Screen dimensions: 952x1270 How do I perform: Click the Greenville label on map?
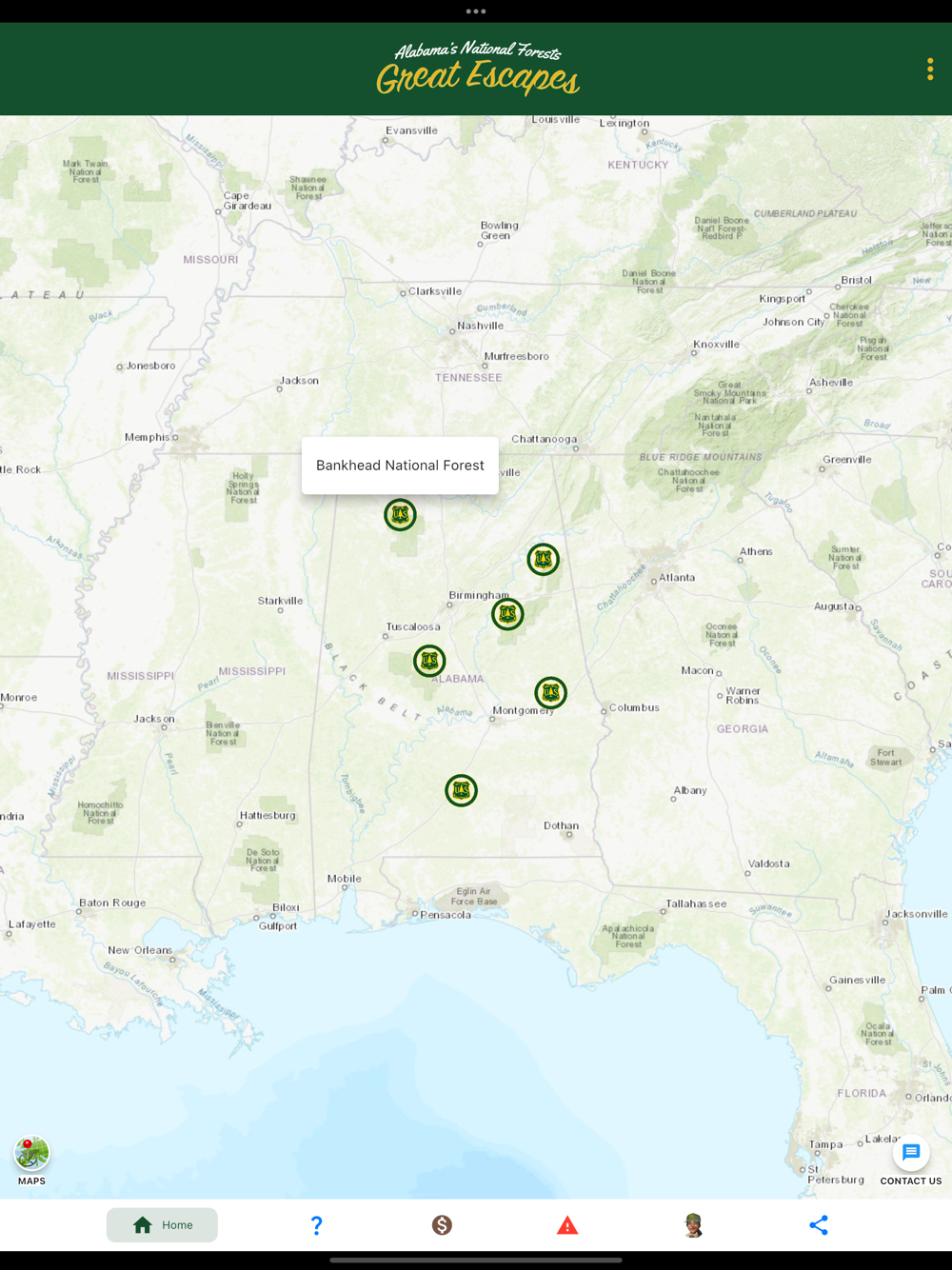coord(846,460)
